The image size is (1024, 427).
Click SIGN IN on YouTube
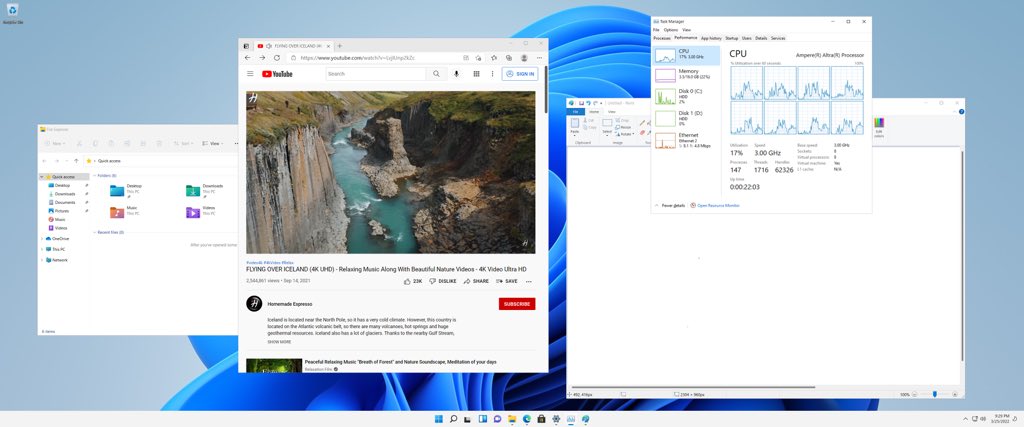coord(520,74)
